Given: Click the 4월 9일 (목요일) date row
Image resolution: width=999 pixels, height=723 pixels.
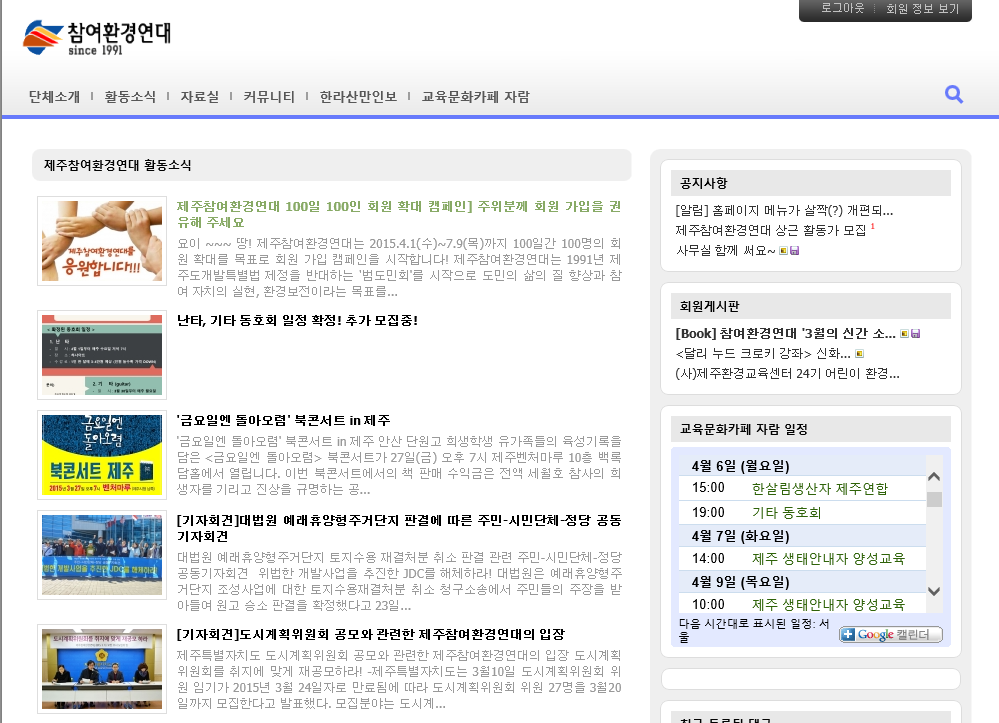Looking at the screenshot, I should pos(800,582).
